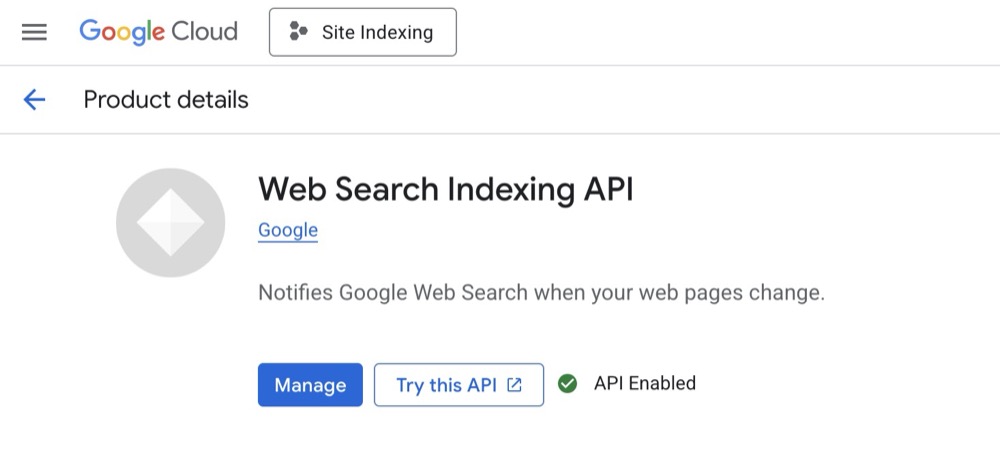This screenshot has height=466, width=1000.
Task: Click the description about notifying Google Web Search
Action: tap(541, 294)
